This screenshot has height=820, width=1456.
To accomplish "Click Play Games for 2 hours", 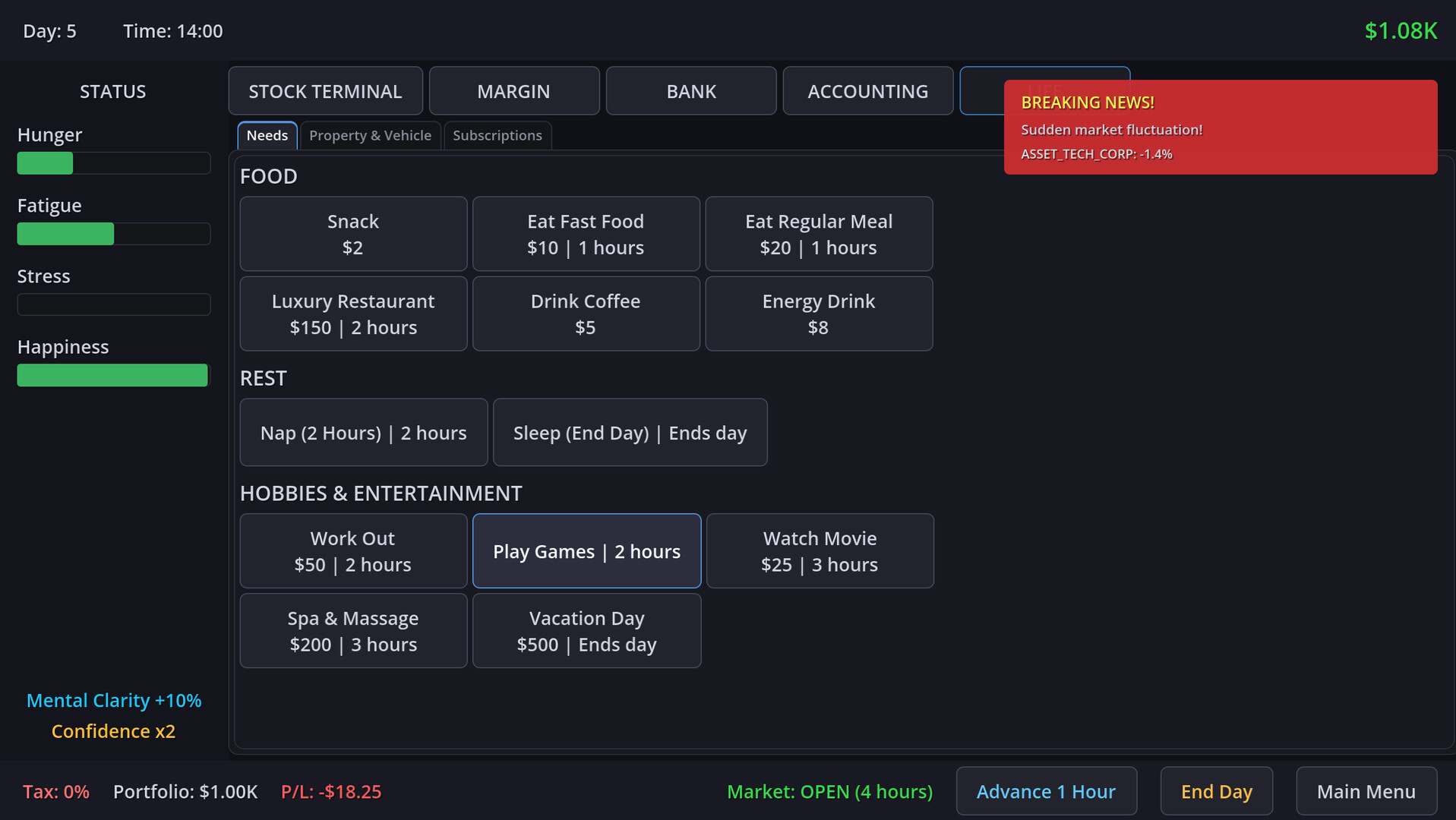I will 586,551.
